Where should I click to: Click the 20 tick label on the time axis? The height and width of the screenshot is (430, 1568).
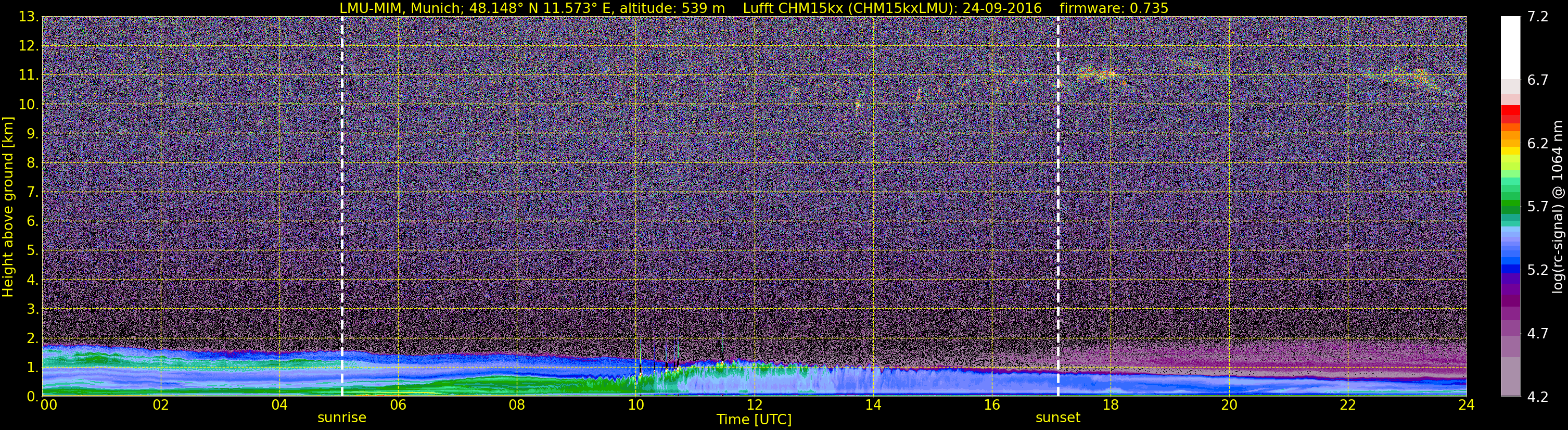1229,405
